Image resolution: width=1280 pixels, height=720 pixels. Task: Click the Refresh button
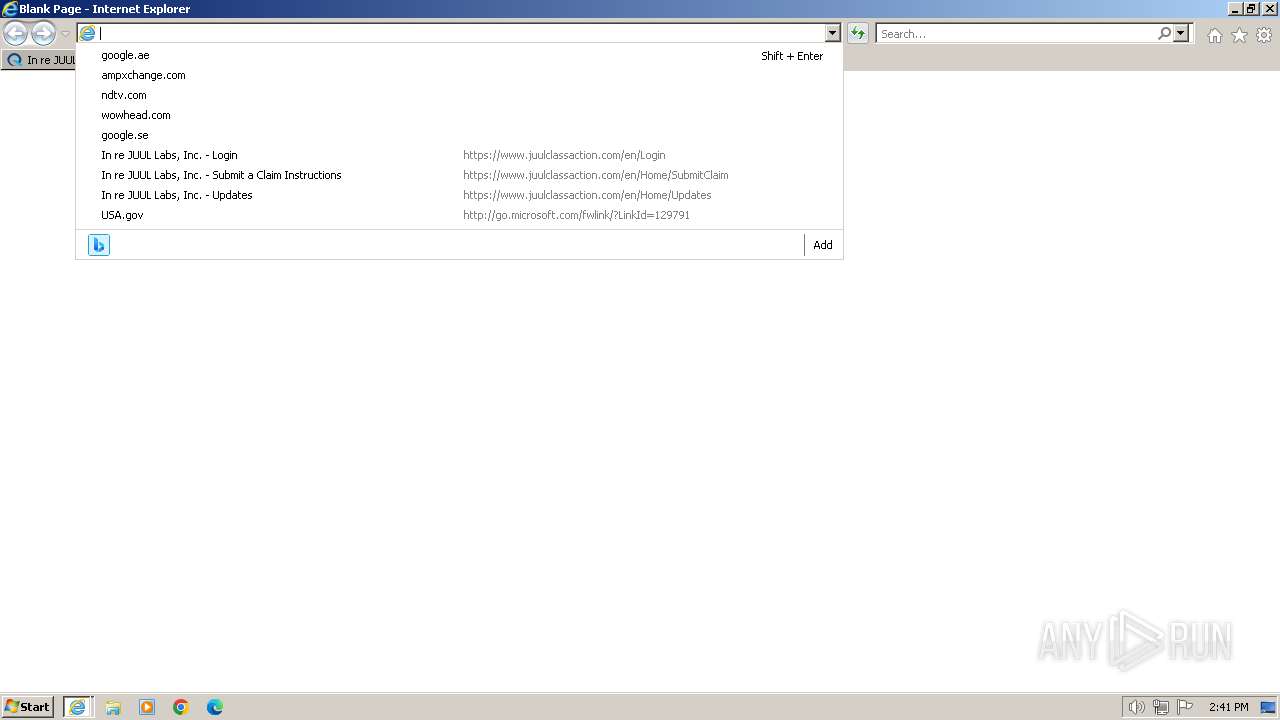(x=858, y=33)
